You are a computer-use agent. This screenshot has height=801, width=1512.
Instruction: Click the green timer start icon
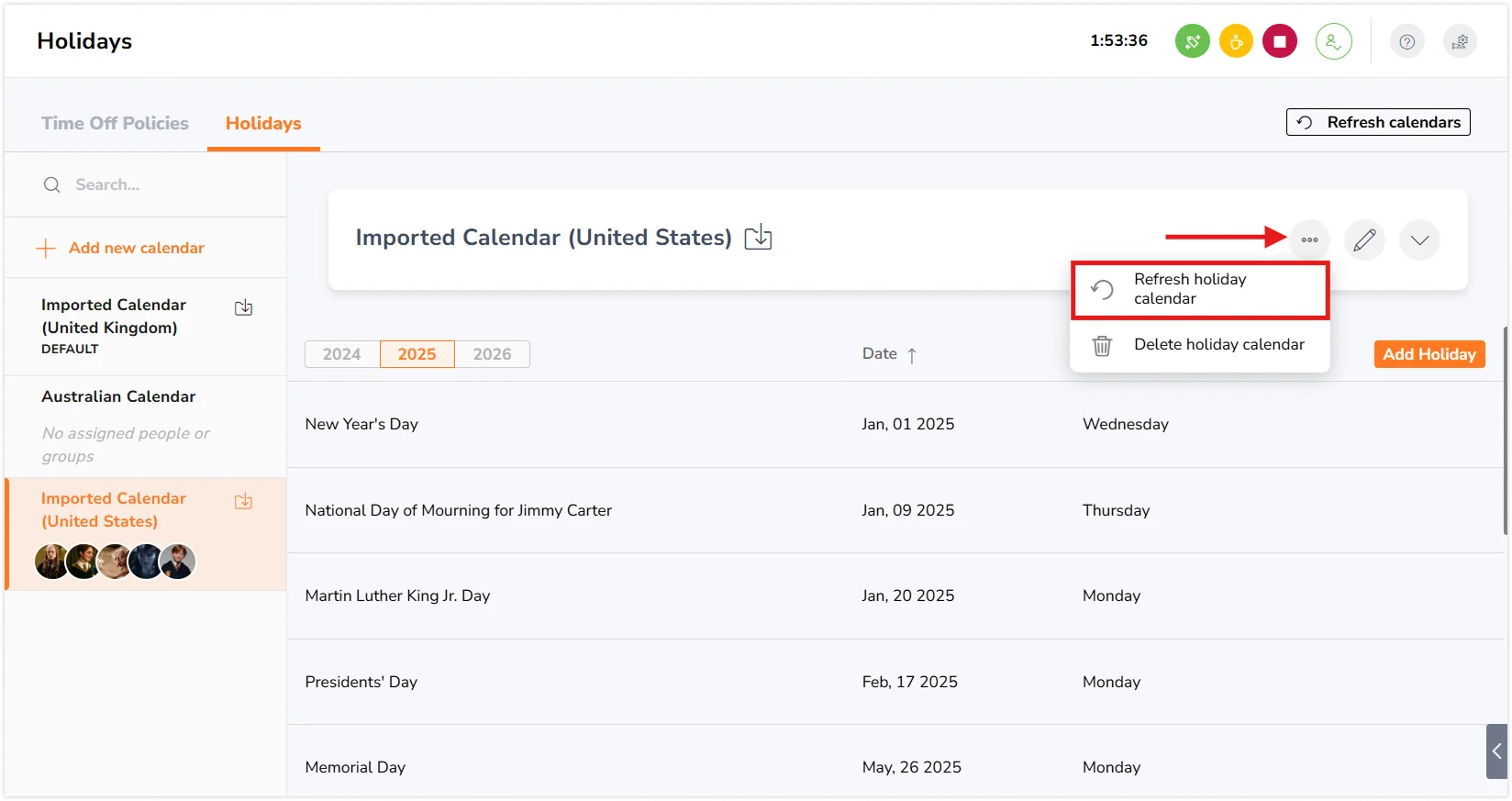pyautogui.click(x=1192, y=41)
